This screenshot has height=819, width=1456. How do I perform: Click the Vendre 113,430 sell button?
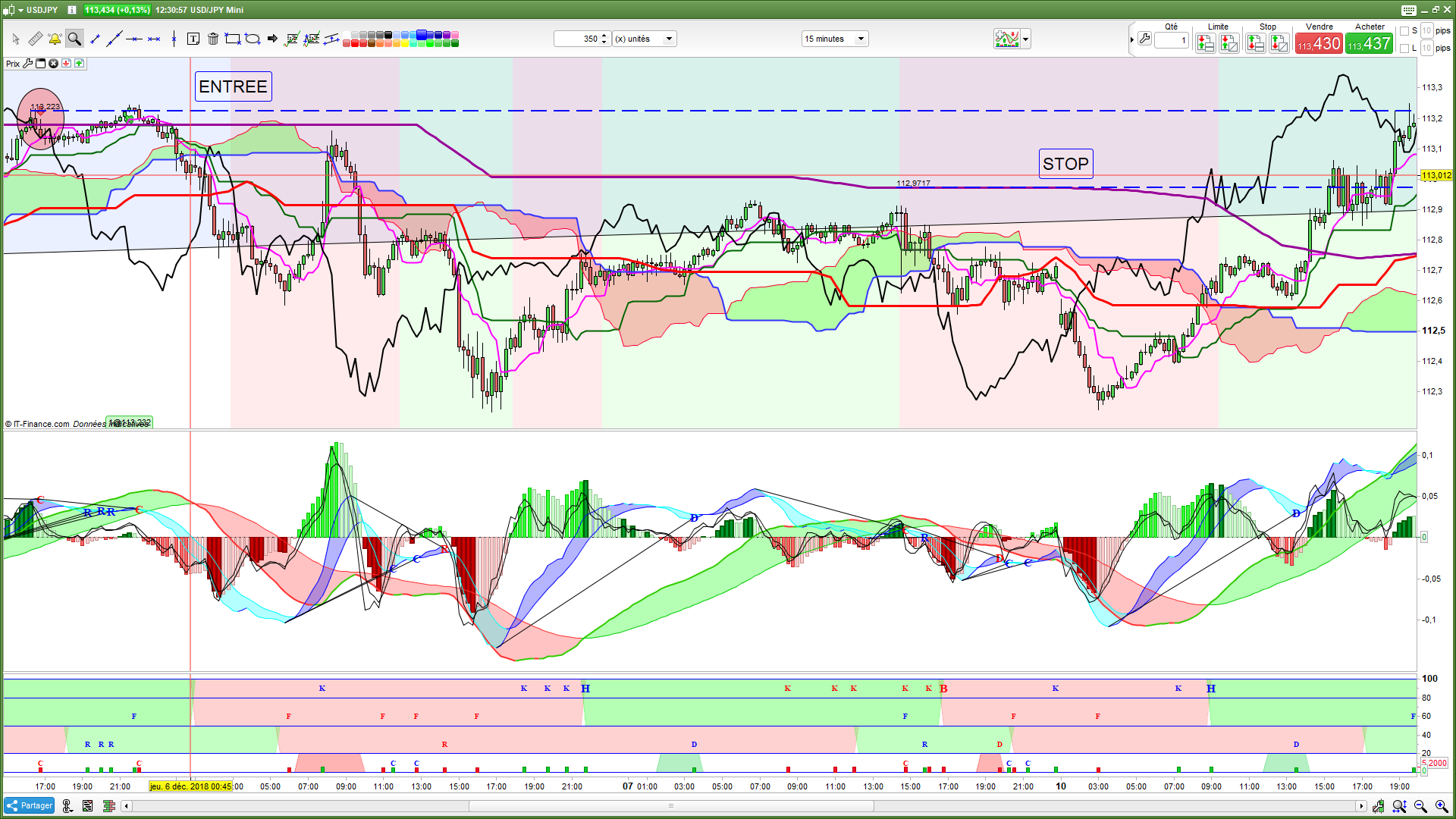[x=1319, y=44]
